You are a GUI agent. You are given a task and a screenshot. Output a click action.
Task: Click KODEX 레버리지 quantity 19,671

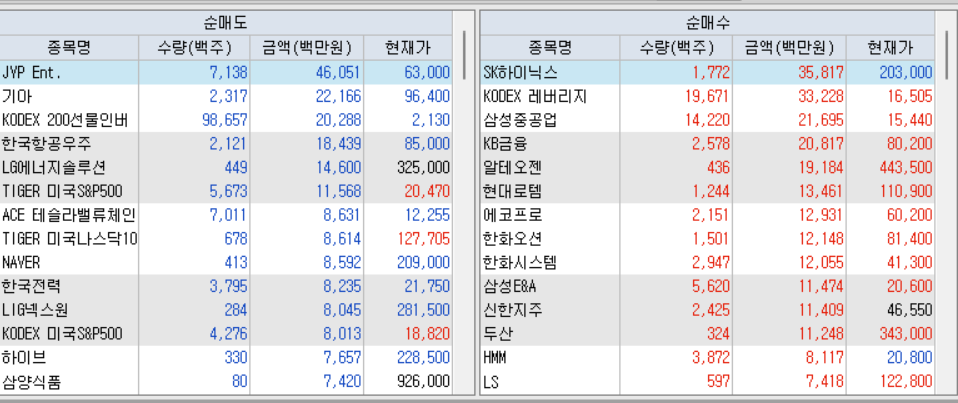(x=708, y=96)
